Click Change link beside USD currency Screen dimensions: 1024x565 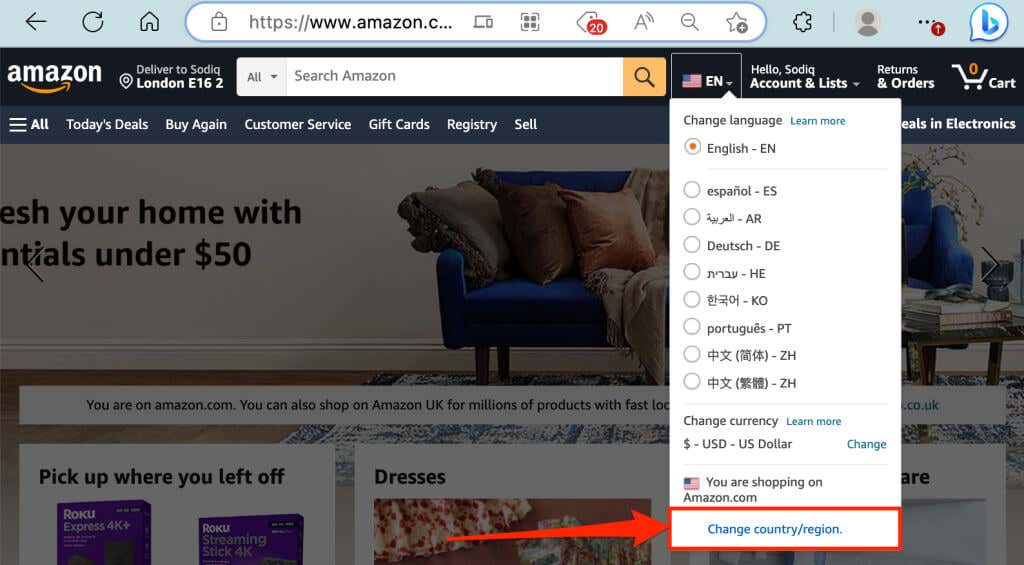(867, 444)
